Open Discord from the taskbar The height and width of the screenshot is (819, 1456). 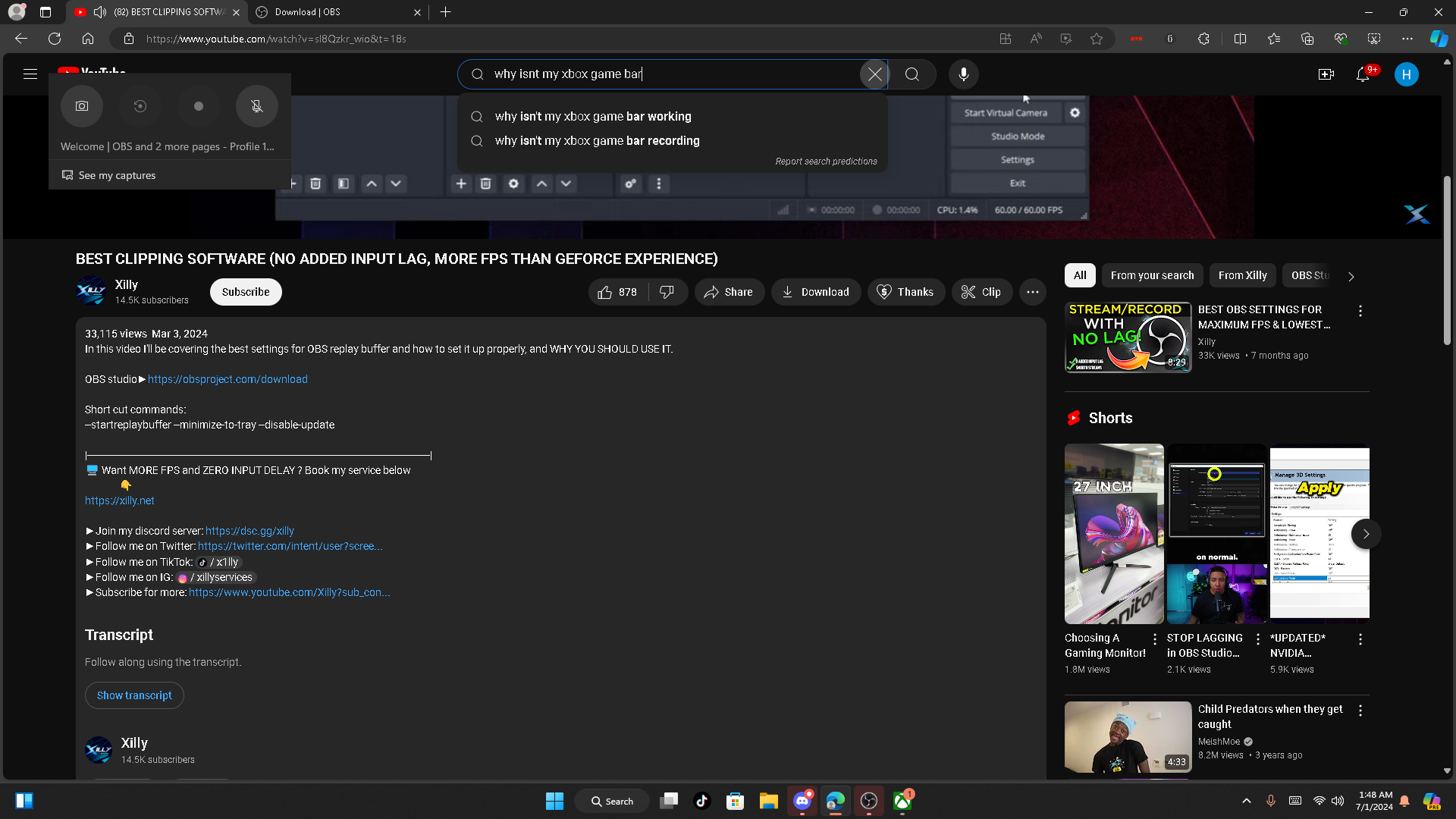click(802, 801)
